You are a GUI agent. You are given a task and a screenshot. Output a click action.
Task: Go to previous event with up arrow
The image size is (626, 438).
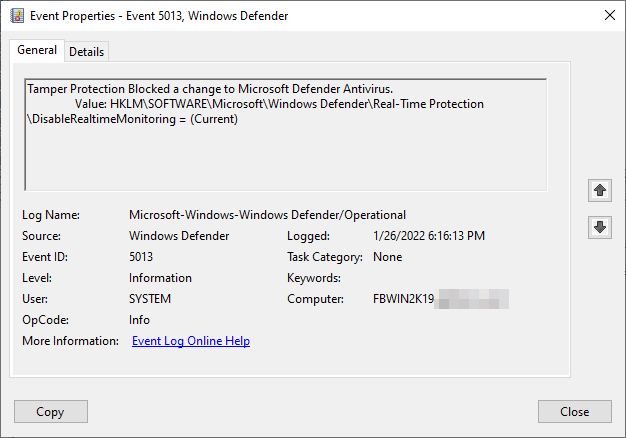coord(600,190)
